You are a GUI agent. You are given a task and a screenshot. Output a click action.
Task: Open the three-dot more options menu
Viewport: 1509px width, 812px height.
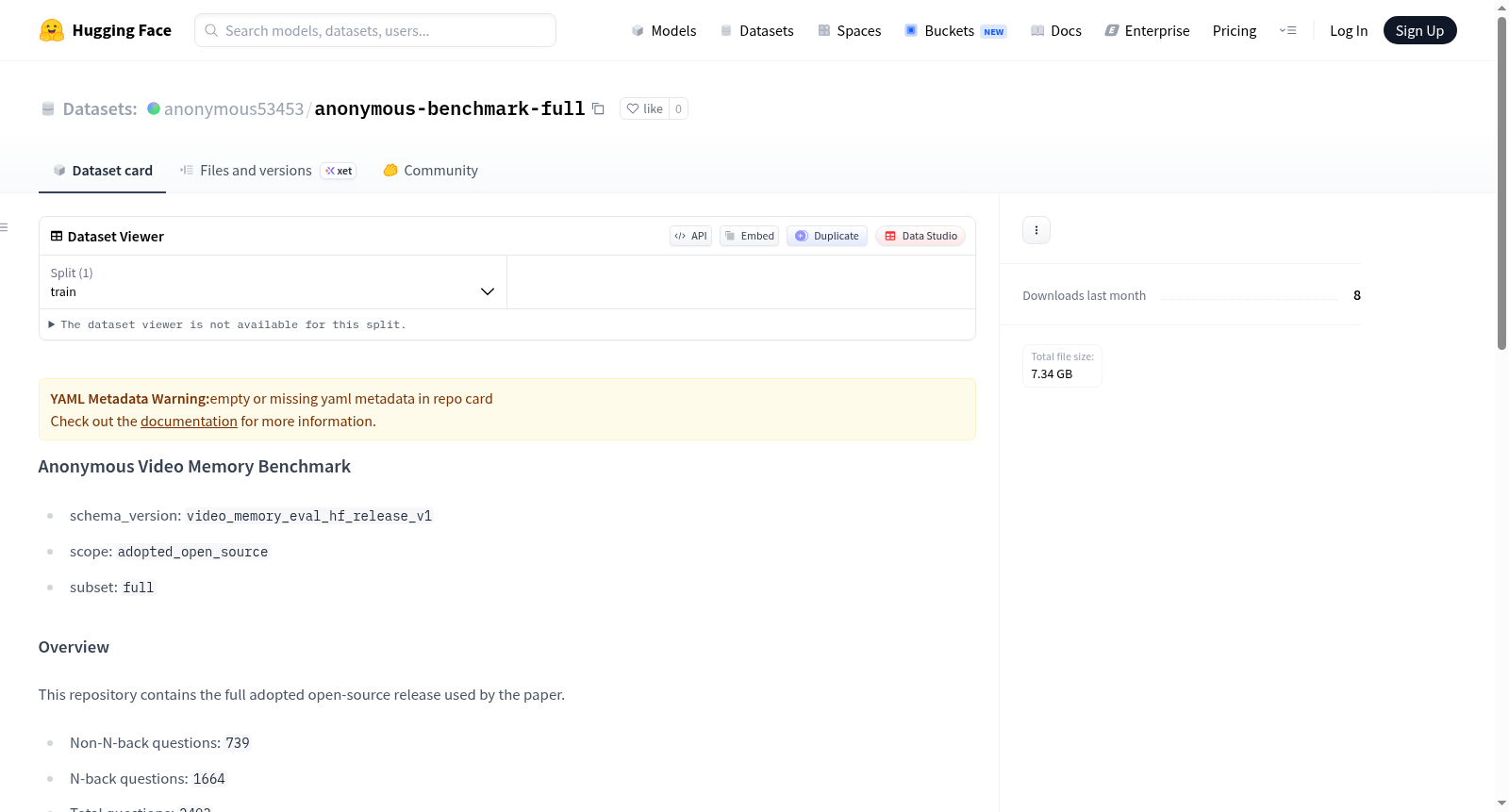click(x=1036, y=230)
